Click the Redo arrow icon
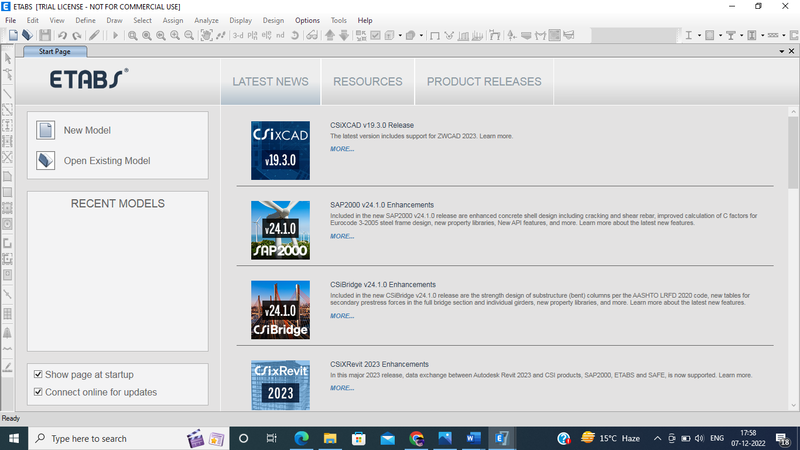 [77, 35]
